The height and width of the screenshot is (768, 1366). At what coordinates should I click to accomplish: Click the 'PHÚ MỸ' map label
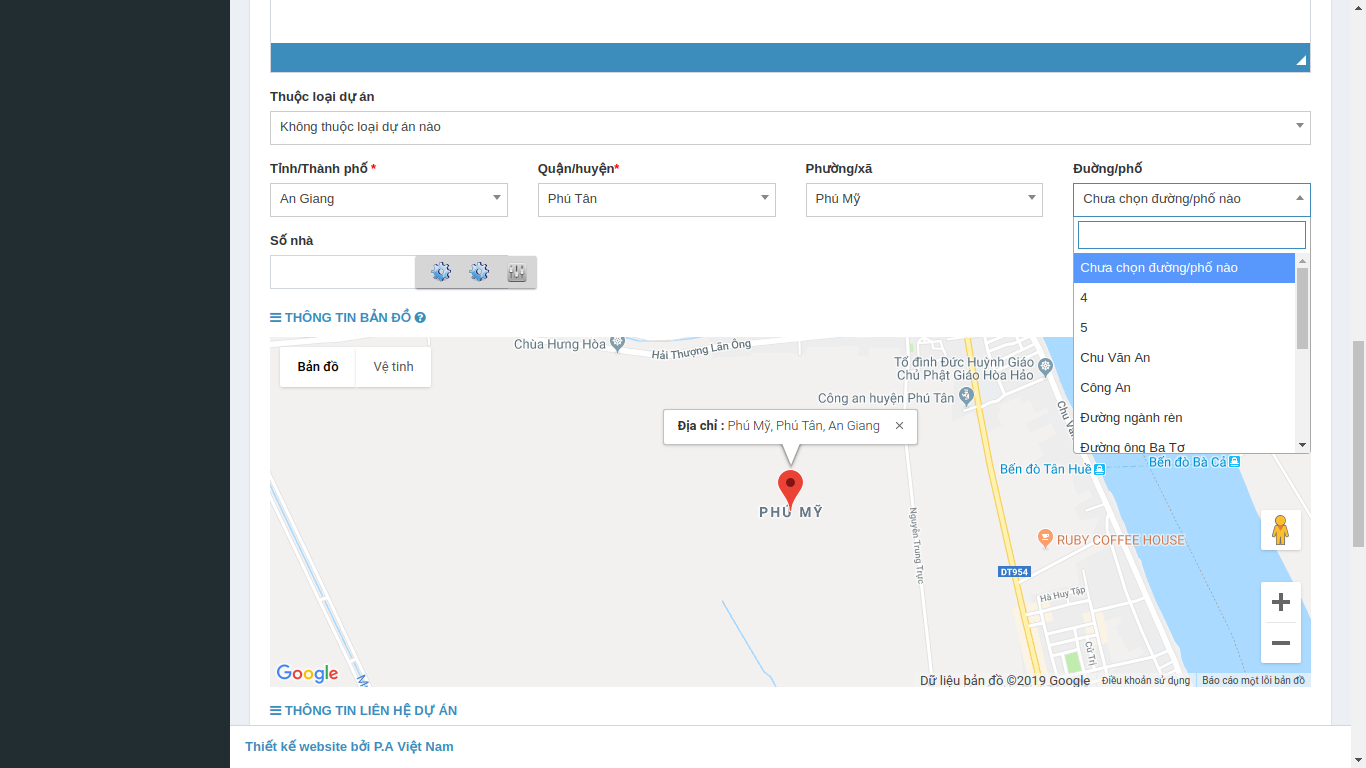coord(791,512)
